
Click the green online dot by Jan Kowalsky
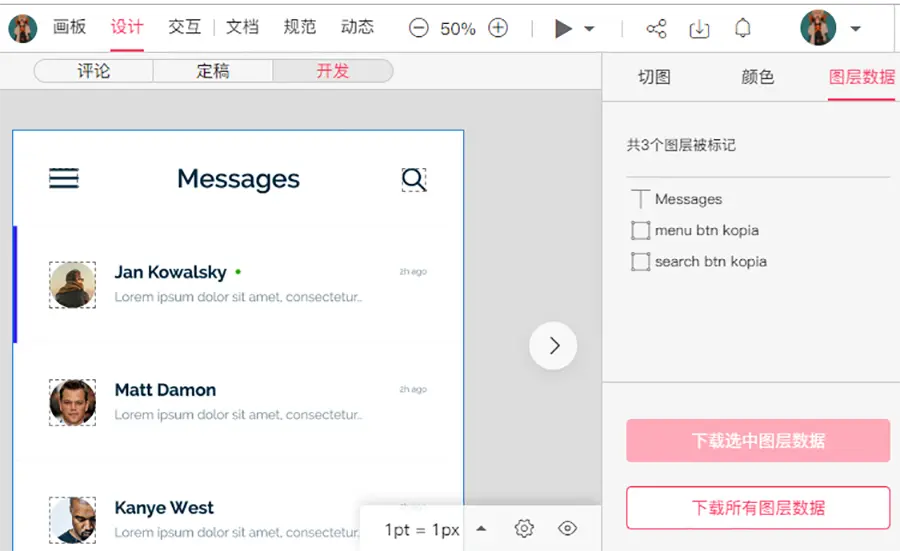point(238,272)
